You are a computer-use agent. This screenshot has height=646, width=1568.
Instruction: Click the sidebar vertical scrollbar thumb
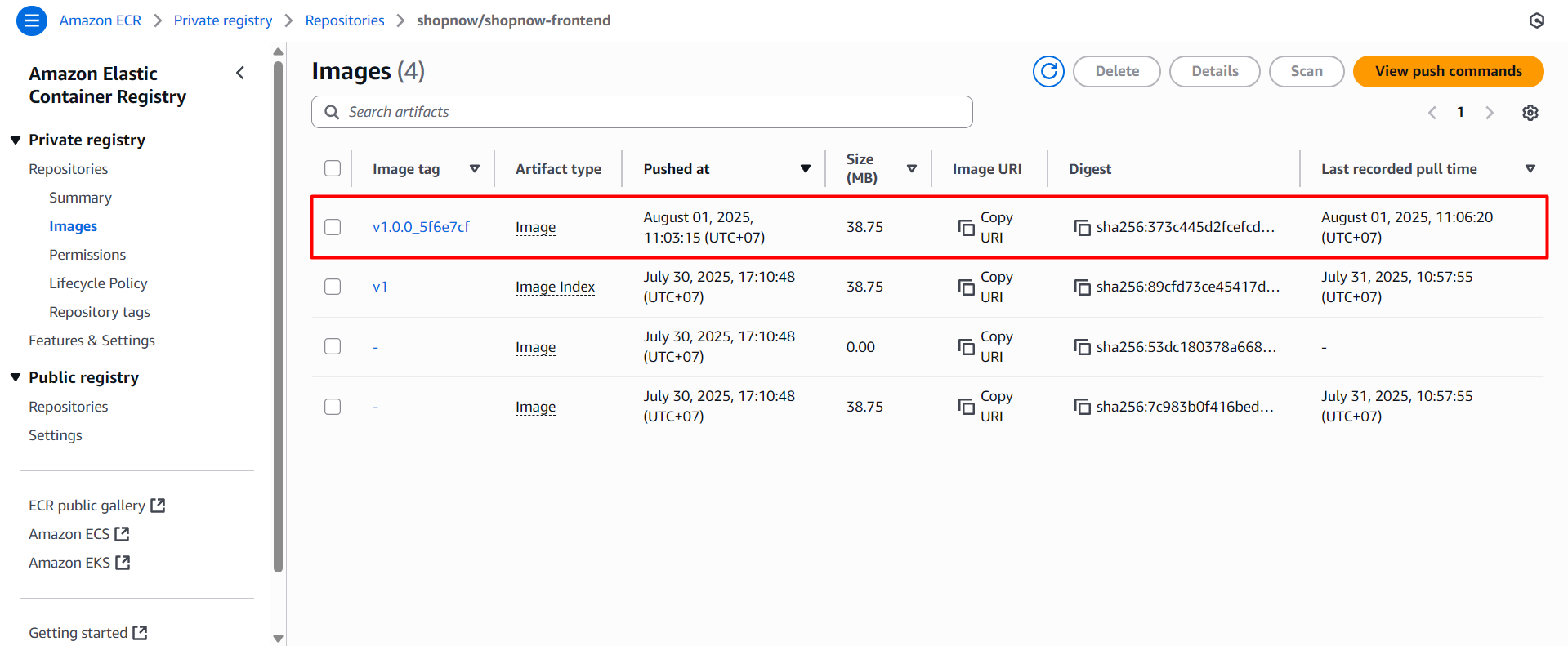[x=278, y=317]
